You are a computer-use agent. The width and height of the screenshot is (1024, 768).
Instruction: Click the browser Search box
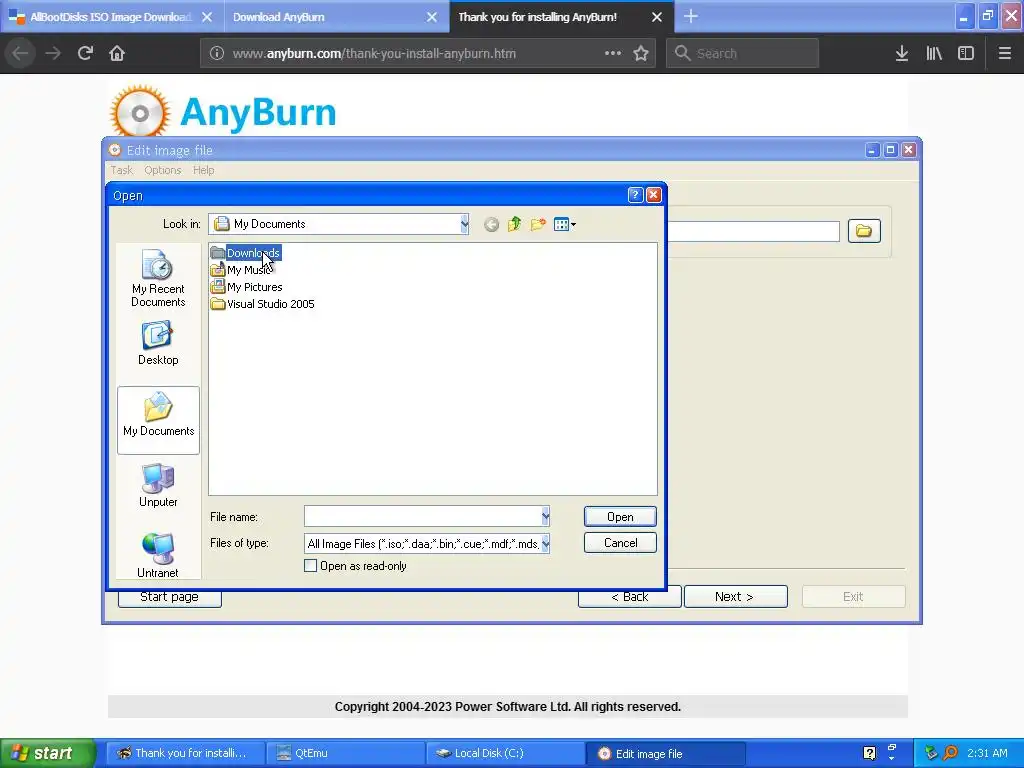tap(743, 53)
